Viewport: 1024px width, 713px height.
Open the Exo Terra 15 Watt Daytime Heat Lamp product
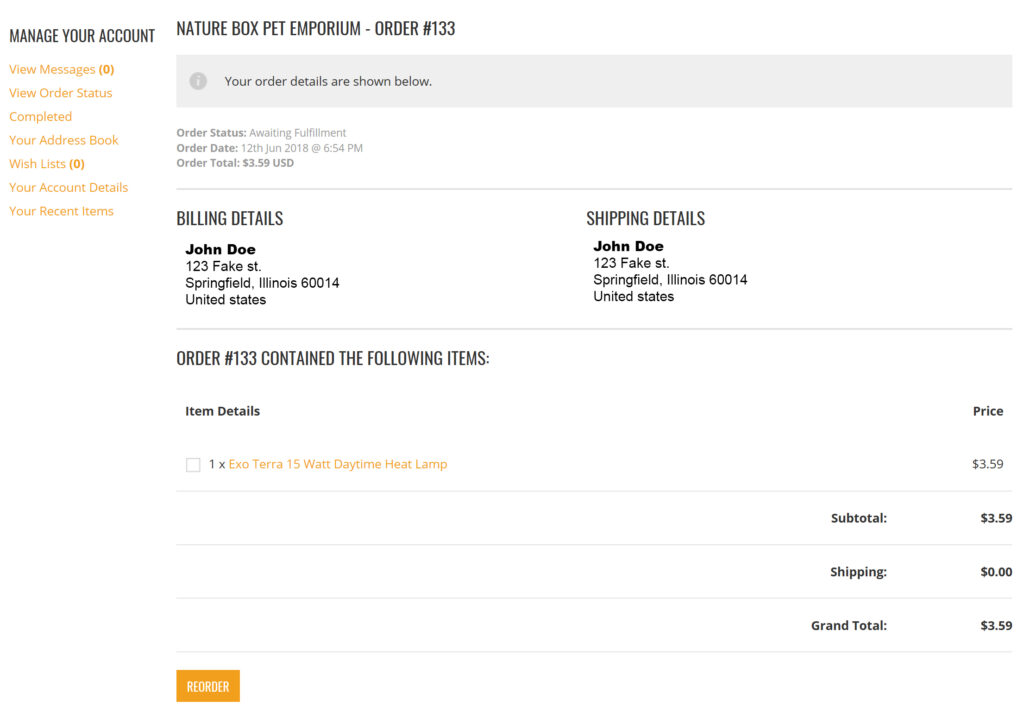(337, 464)
